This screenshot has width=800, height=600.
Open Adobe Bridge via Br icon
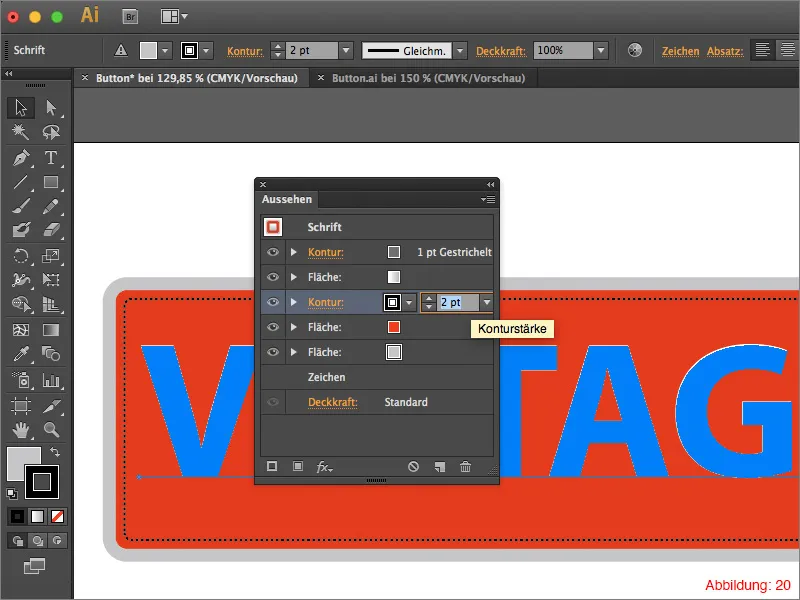(131, 17)
